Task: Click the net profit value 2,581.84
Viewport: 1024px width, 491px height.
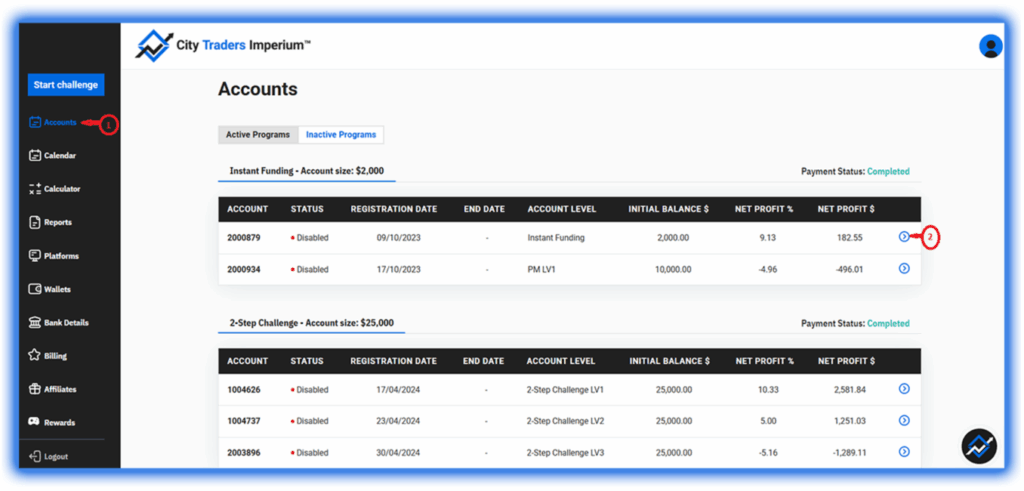Action: pyautogui.click(x=850, y=390)
